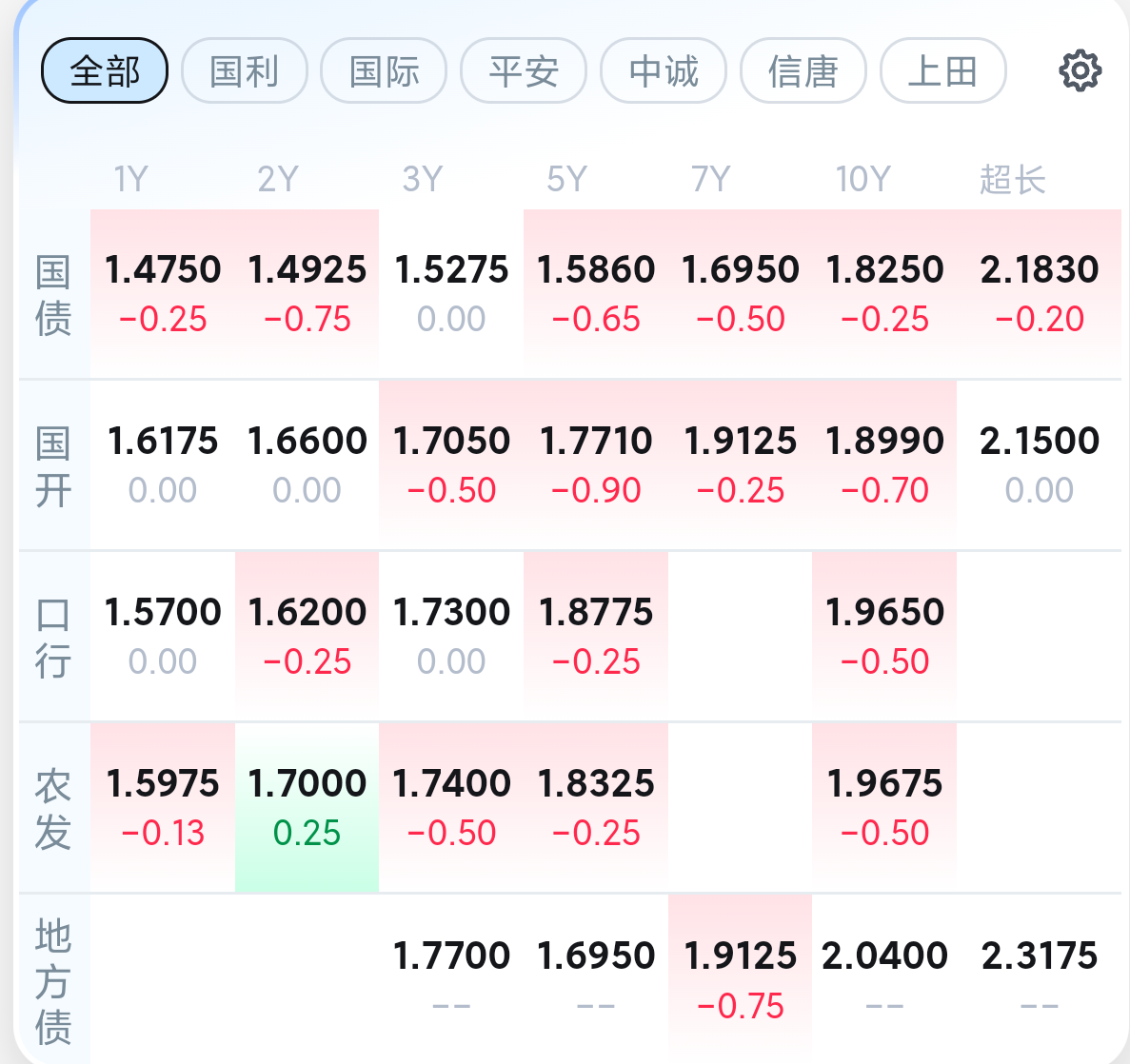The width and height of the screenshot is (1130, 1064).
Task: Click the 10Y column header
Action: coord(863,179)
